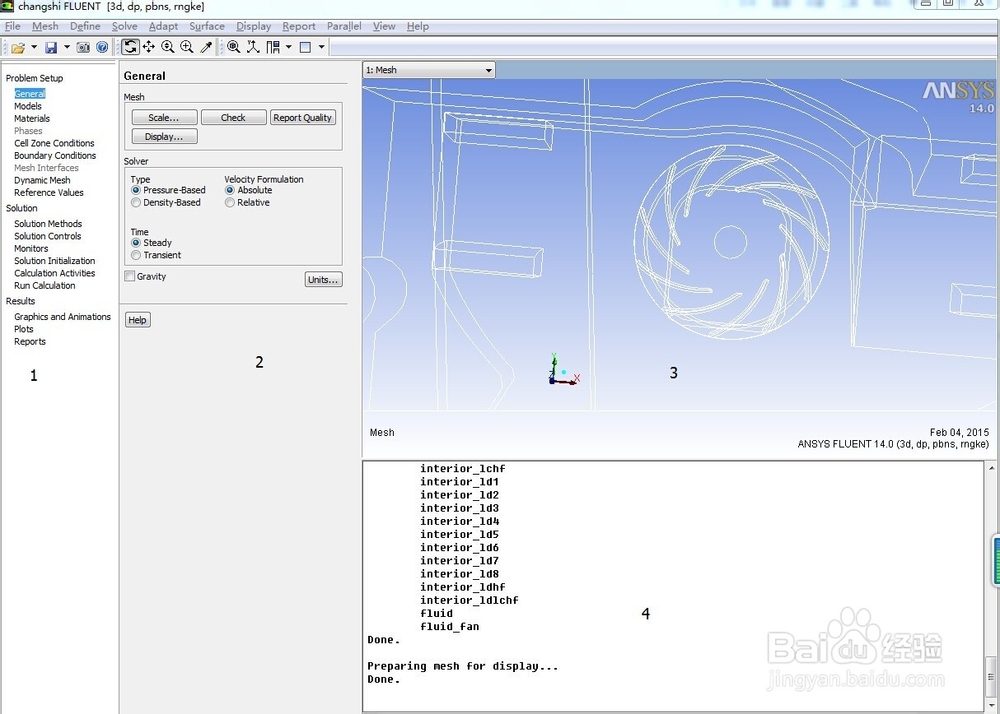Click the Display... button

tap(164, 136)
